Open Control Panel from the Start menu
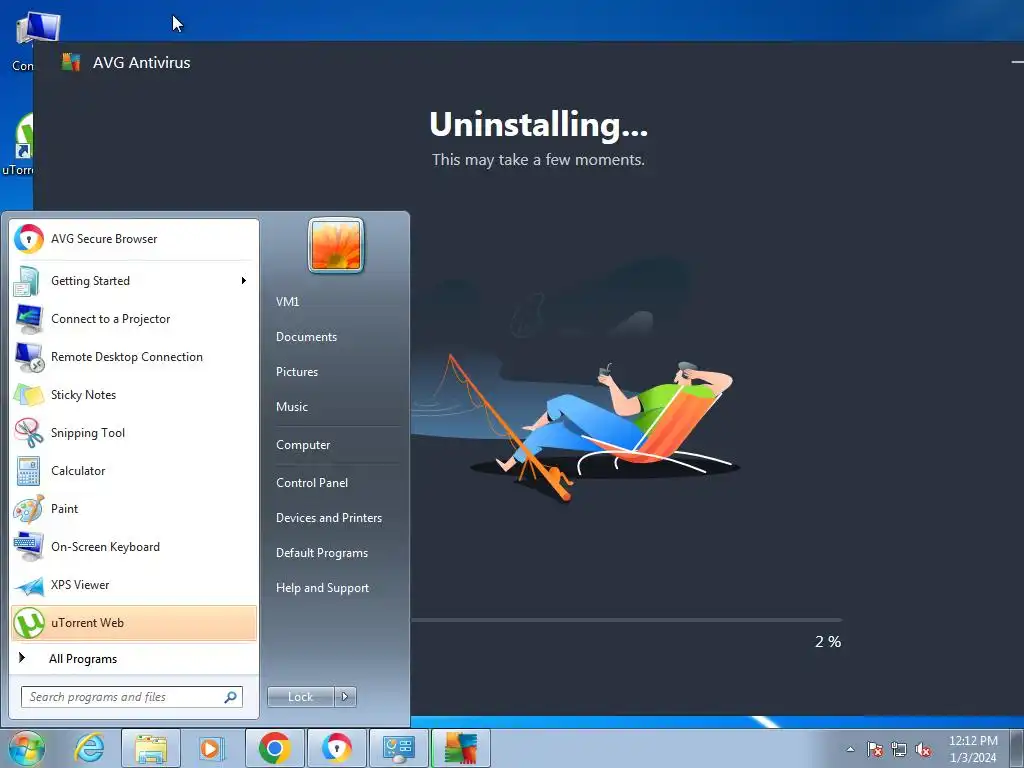 click(312, 483)
